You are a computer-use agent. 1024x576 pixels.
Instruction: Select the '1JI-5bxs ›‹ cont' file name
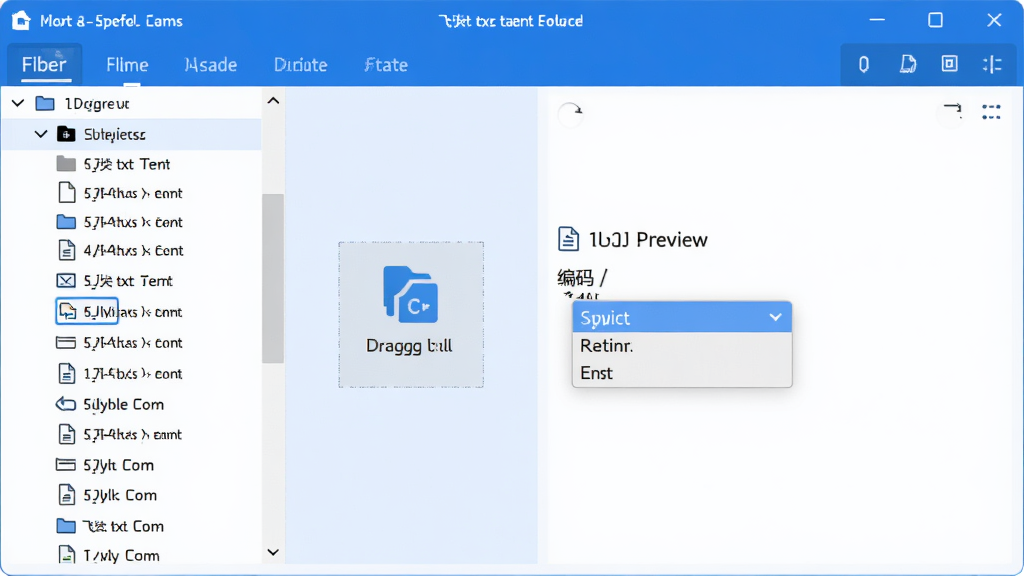pos(133,374)
